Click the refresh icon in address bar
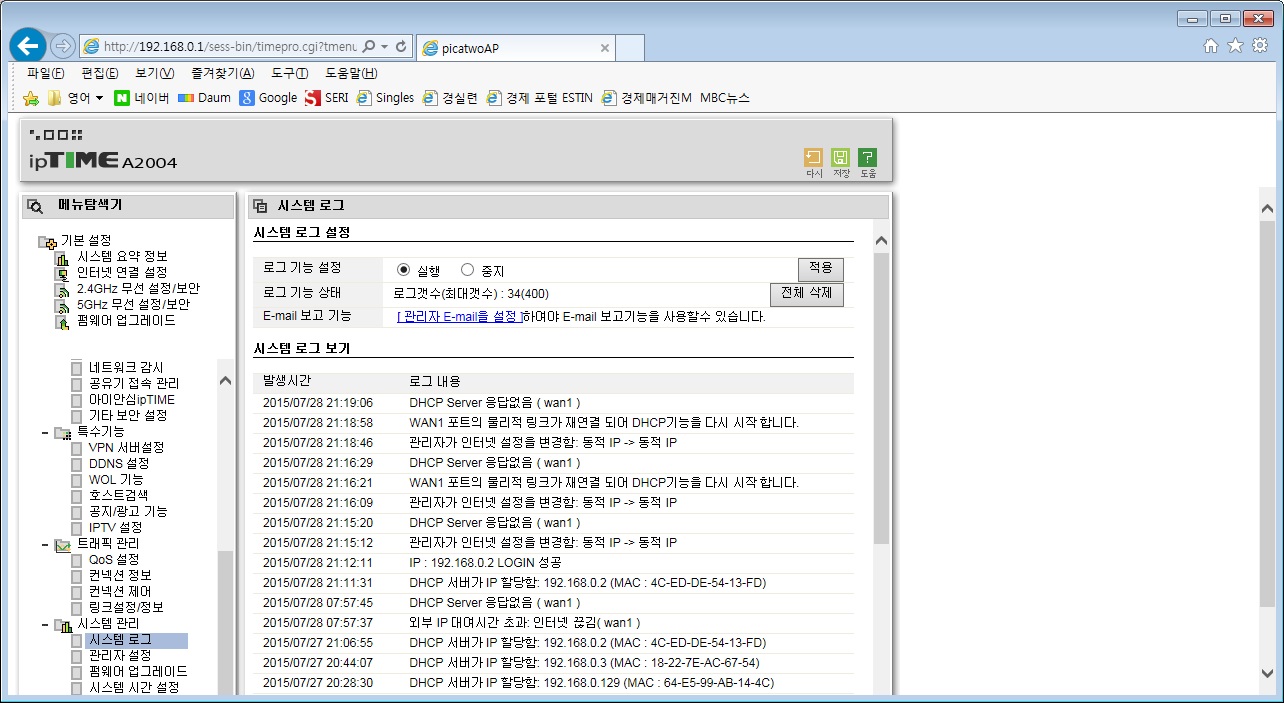This screenshot has width=1284, height=703. pos(401,47)
